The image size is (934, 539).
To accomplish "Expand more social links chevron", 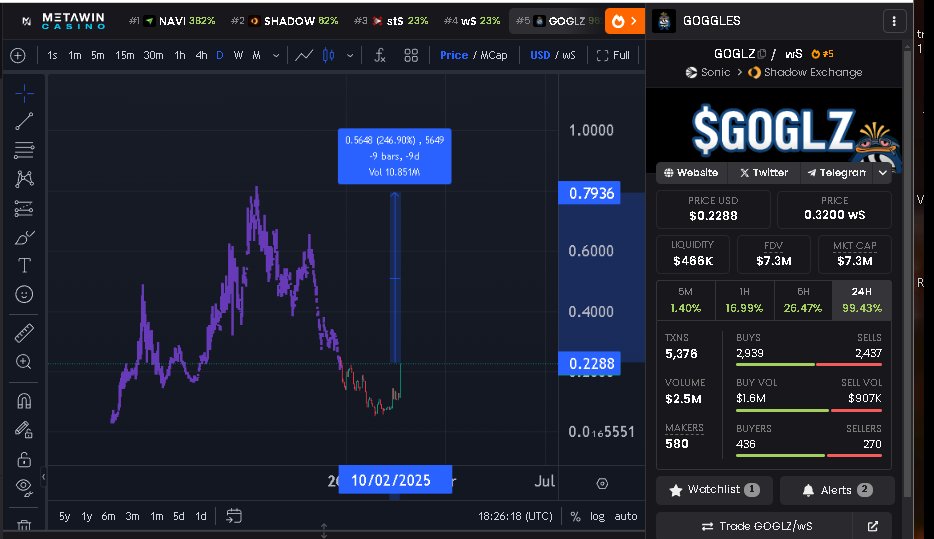I will (883, 173).
